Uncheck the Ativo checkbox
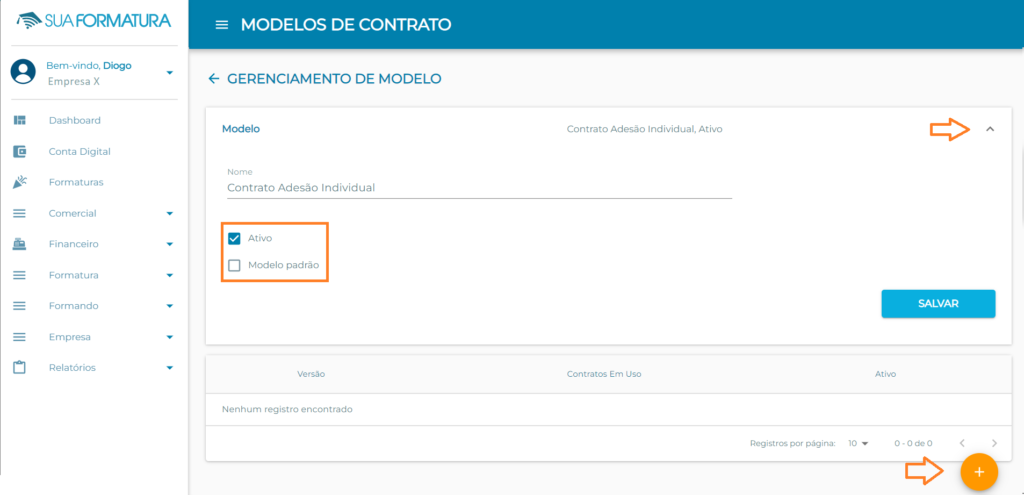The image size is (1024, 495). click(x=234, y=238)
